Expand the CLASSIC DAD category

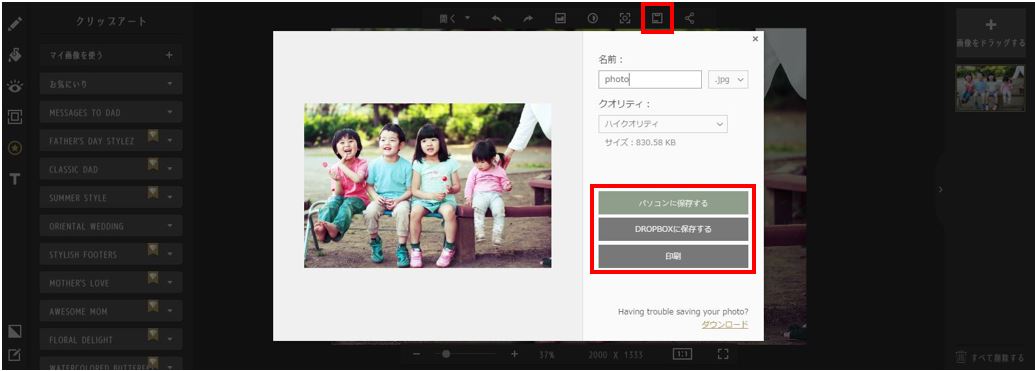(170, 169)
